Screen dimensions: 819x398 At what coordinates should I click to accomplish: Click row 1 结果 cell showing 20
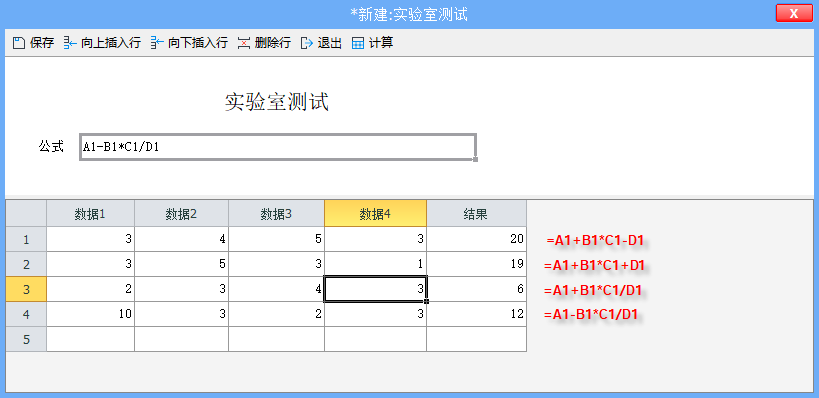(x=476, y=240)
